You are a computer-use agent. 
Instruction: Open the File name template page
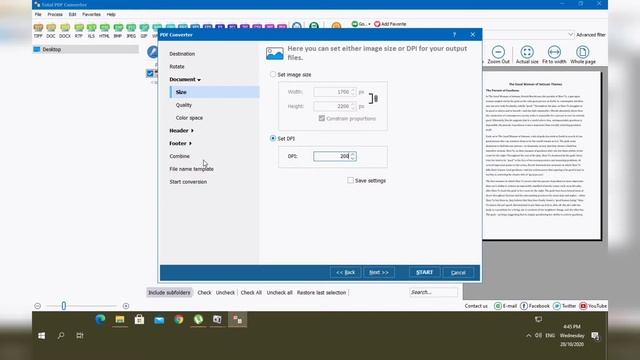pyautogui.click(x=191, y=169)
